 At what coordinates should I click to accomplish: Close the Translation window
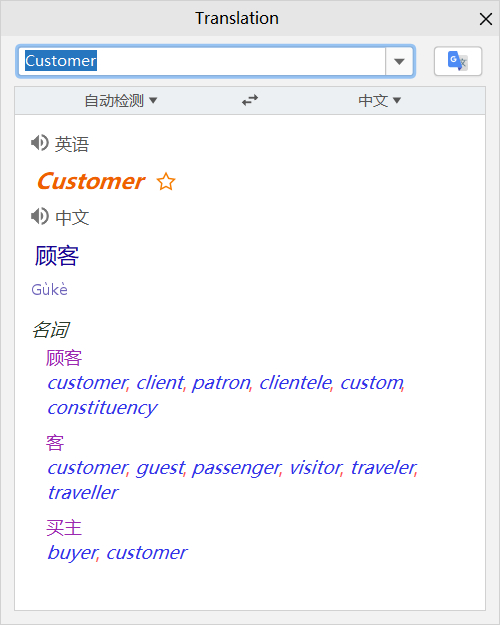pos(486,19)
